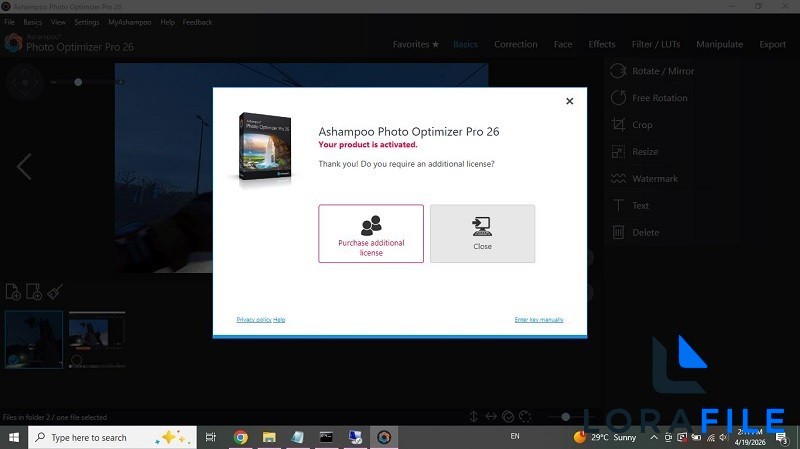Viewport: 800px width, 449px height.
Task: Select the Resize tool icon
Action: pyautogui.click(x=618, y=152)
